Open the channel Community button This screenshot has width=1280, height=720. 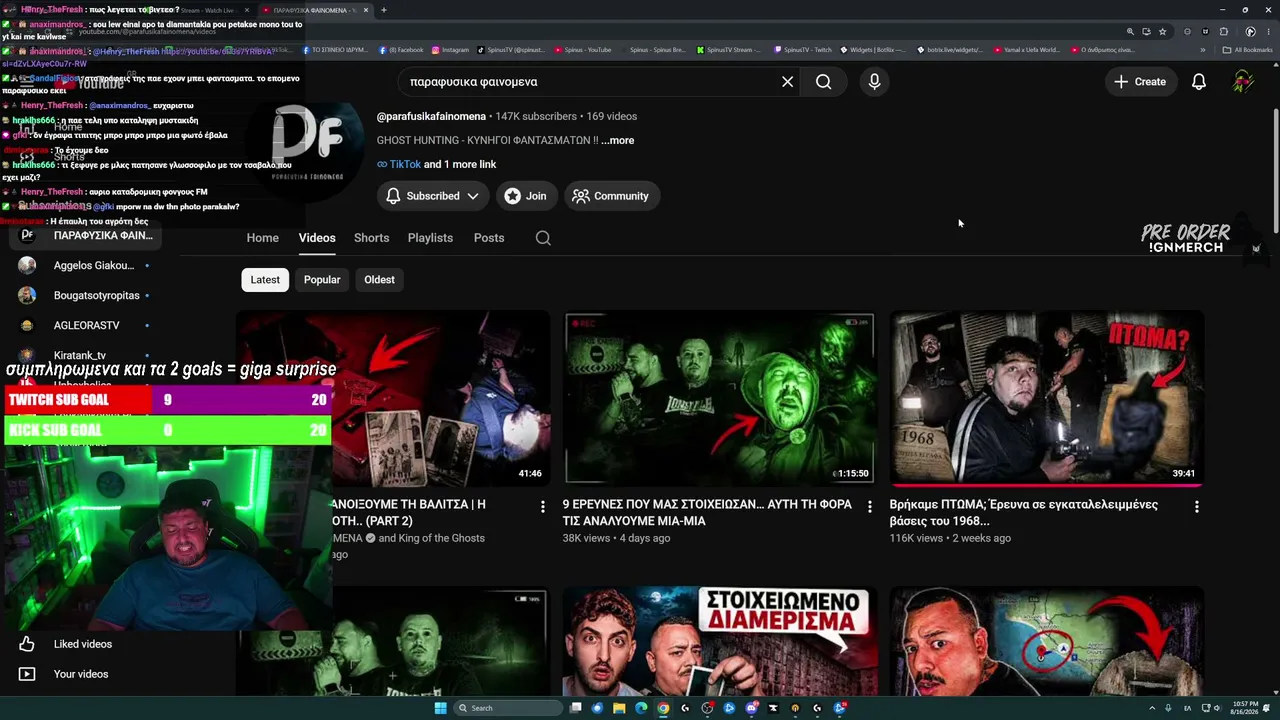pos(610,196)
